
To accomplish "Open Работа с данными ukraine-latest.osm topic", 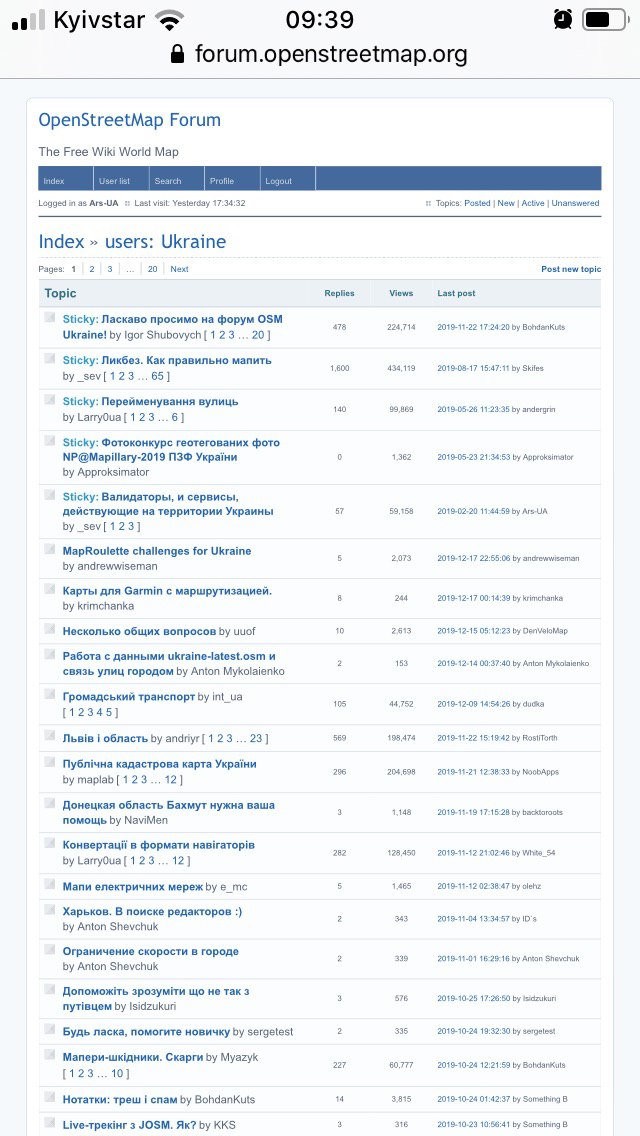I will click(169, 664).
